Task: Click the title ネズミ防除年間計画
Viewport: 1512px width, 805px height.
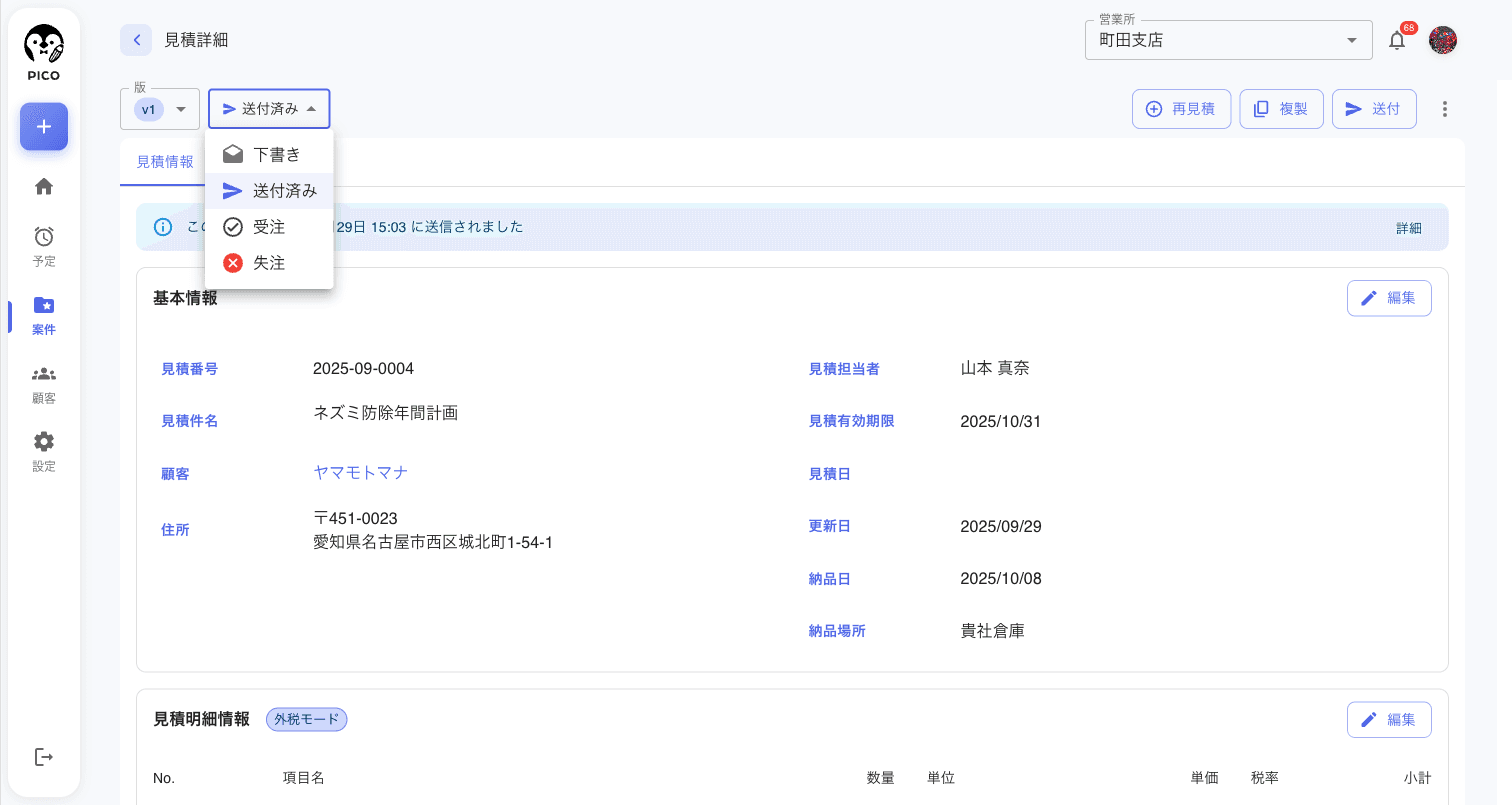Action: (x=386, y=413)
